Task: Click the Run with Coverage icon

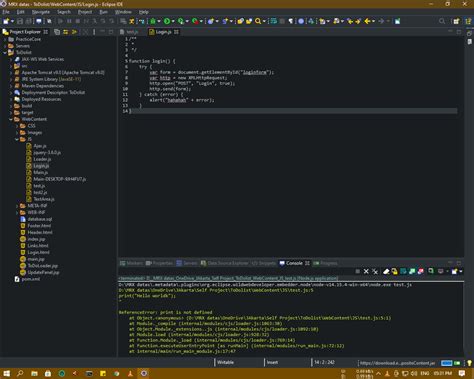Action: [x=181, y=21]
